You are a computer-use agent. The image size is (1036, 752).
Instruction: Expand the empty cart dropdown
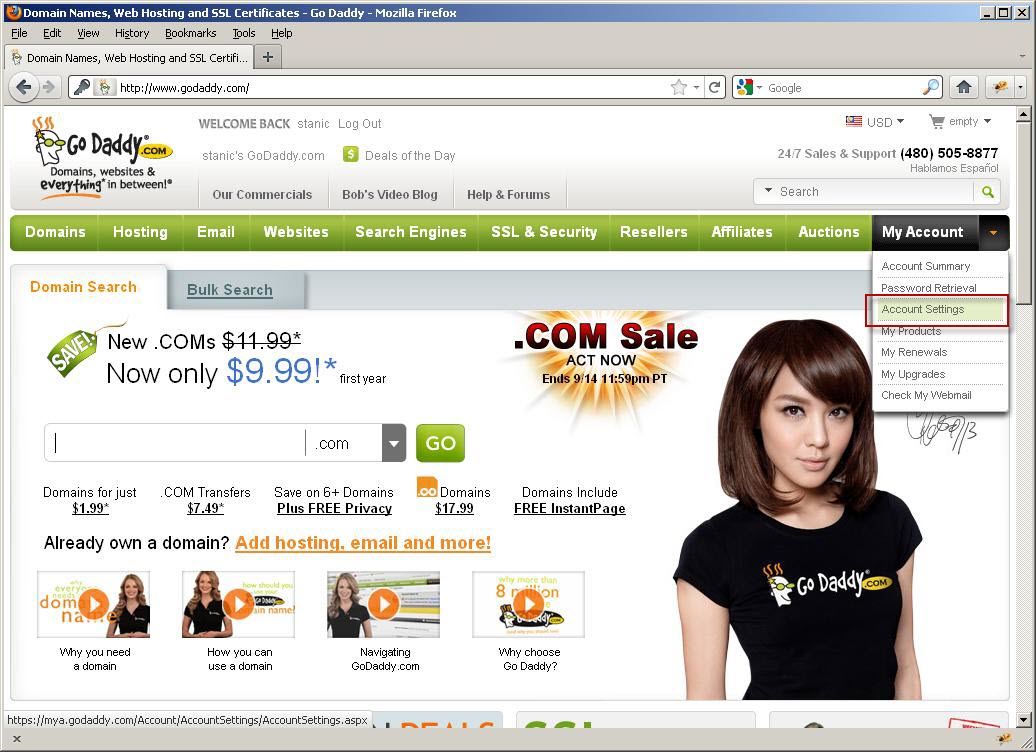[x=987, y=121]
